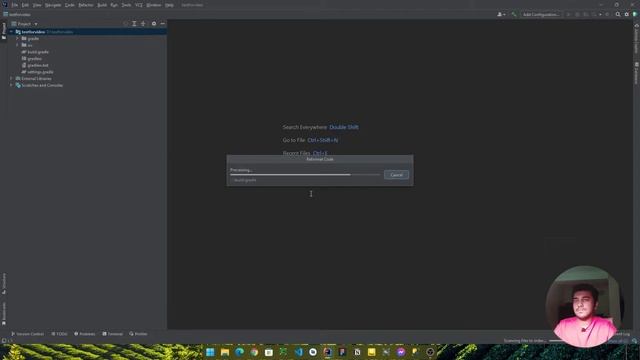This screenshot has height=360, width=640.
Task: Toggle the Project side tab
Action: tap(4, 31)
